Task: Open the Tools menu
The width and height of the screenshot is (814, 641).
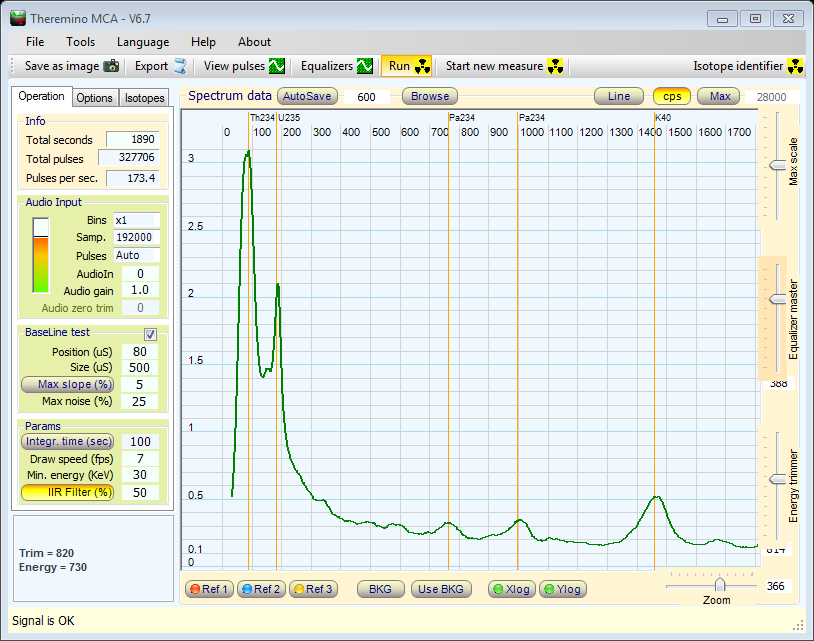Action: pos(81,42)
